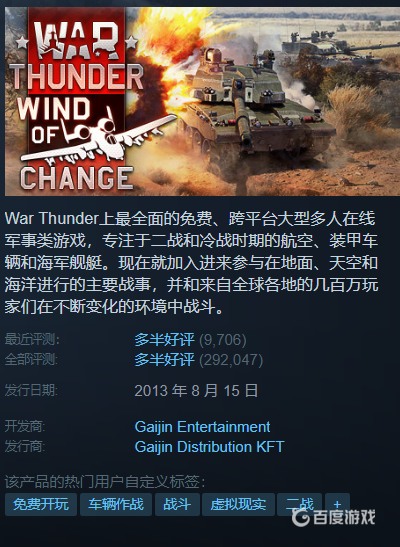Click the release date 2013 年 8 月 15 日
The image size is (400, 547).
(196, 390)
